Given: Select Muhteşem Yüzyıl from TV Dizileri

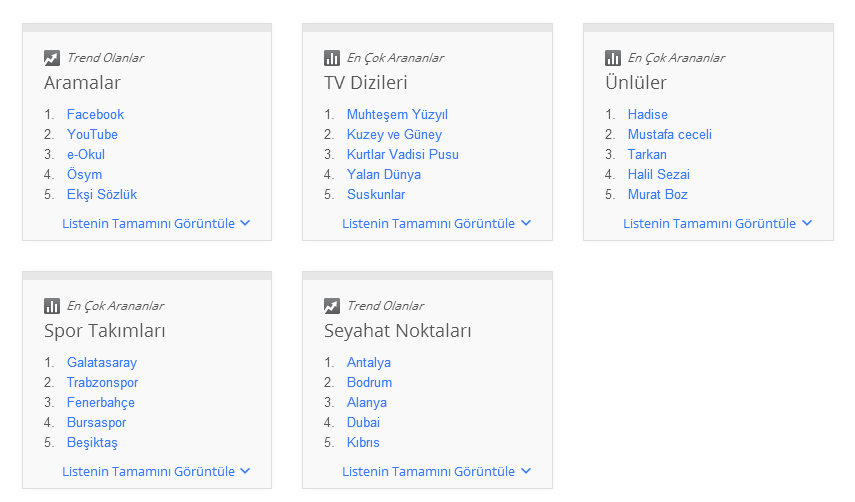Looking at the screenshot, I should coord(397,114).
